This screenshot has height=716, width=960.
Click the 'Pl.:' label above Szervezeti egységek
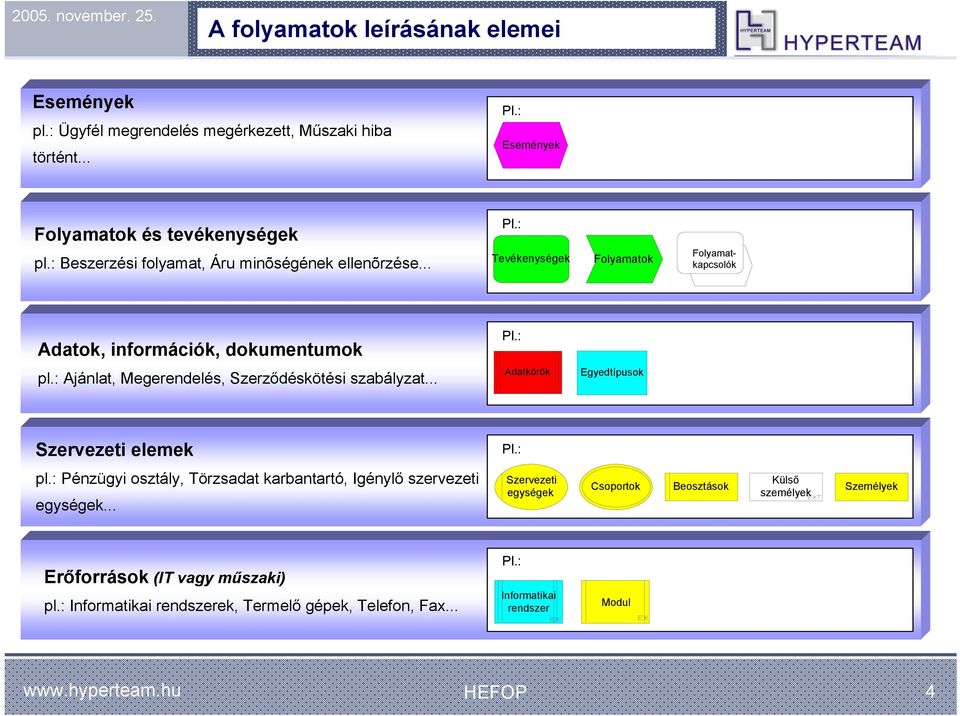pyautogui.click(x=511, y=449)
